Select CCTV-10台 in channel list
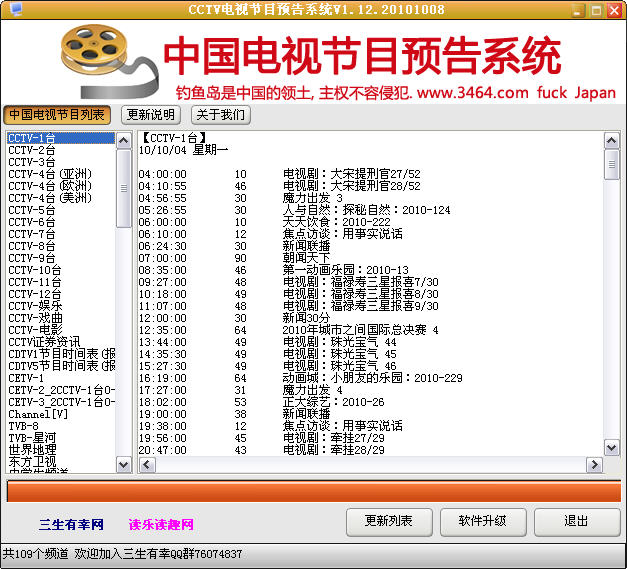Viewport: 627px width, 569px height. pyautogui.click(x=61, y=270)
